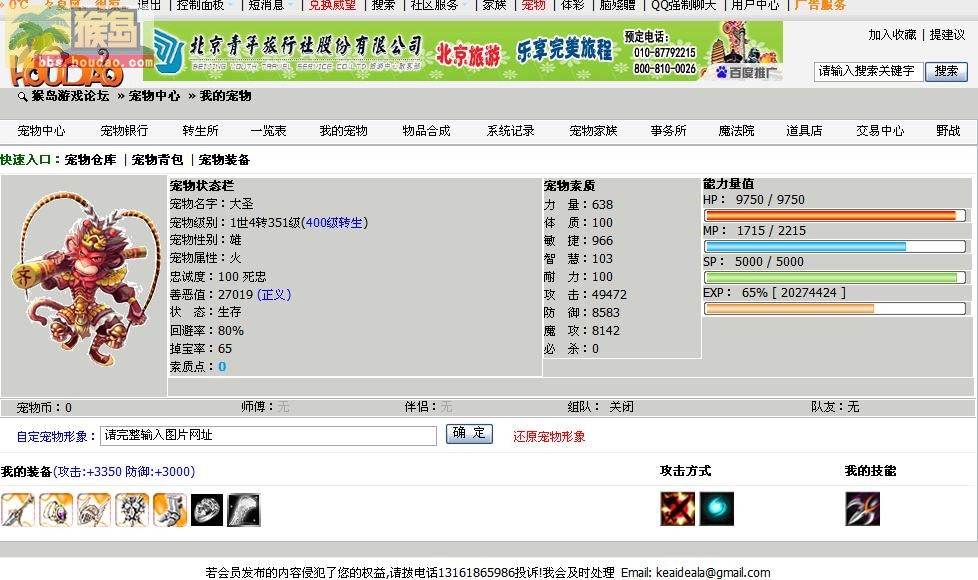The height and width of the screenshot is (580, 978).
Task: Click the spiked crystal equipment icon
Action: 132,510
